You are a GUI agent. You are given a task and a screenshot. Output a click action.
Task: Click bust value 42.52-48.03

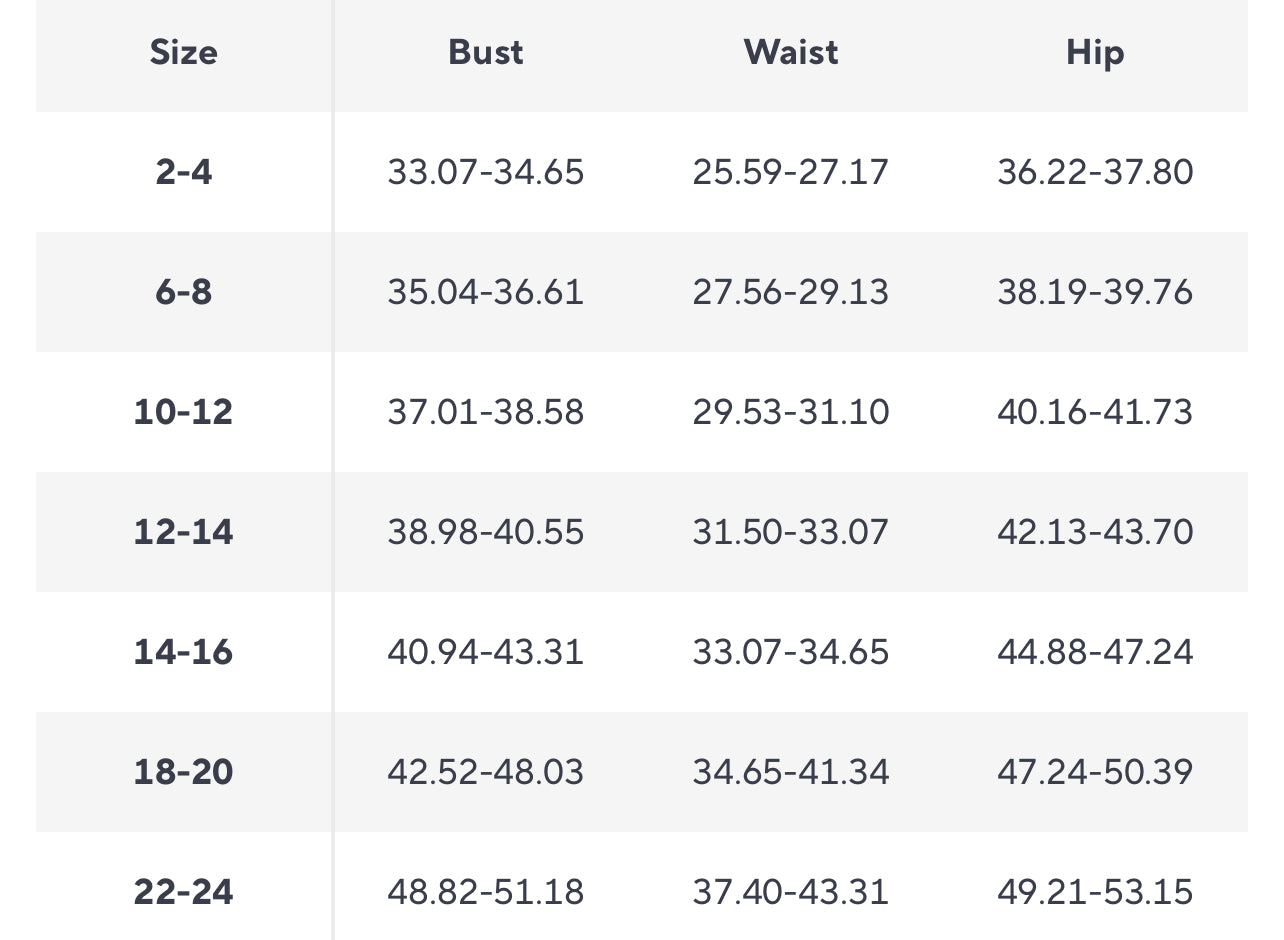[x=485, y=772]
